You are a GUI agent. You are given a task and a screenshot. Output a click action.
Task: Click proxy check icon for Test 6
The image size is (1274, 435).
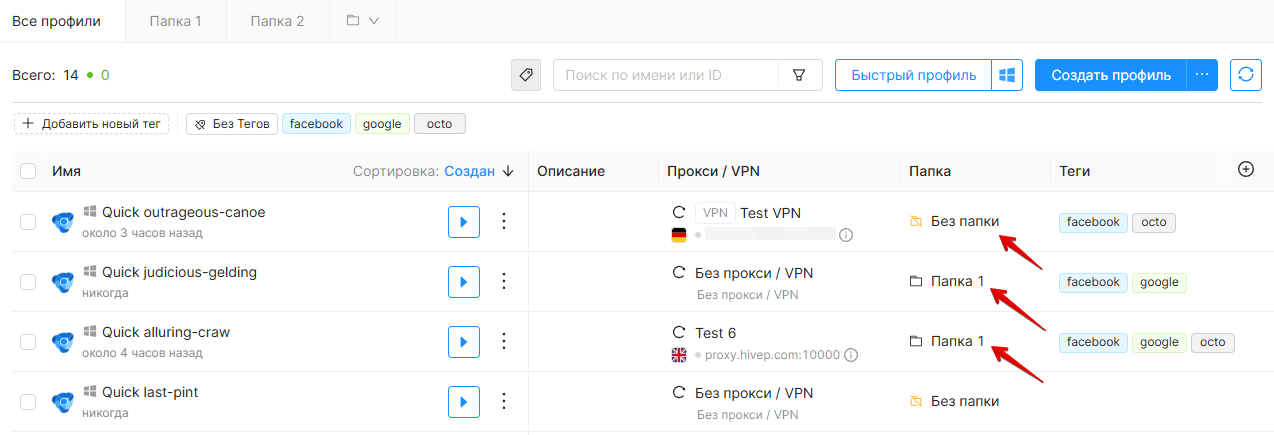click(x=679, y=332)
